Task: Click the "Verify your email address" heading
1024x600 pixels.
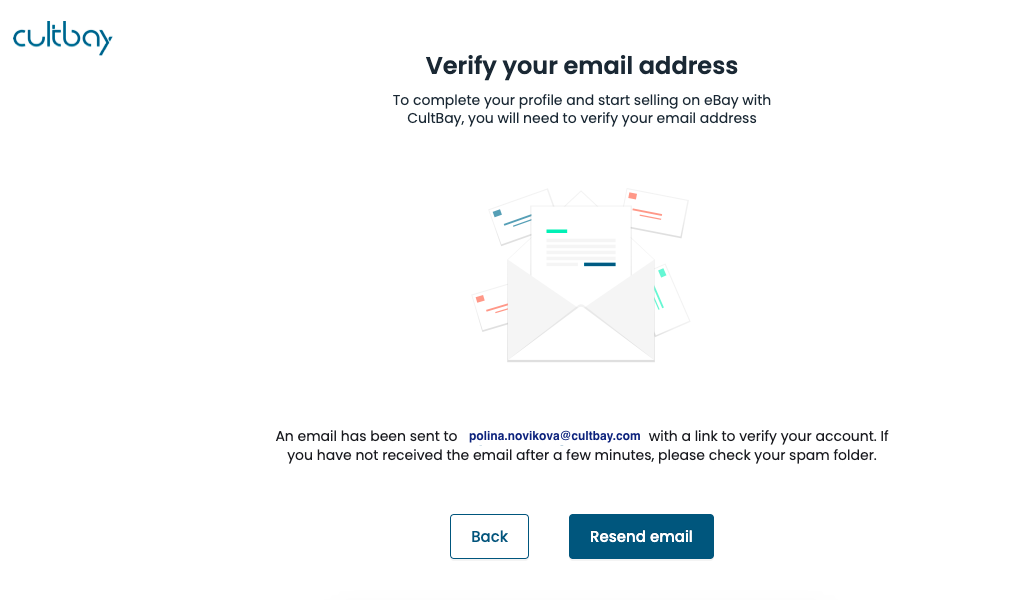Action: click(581, 66)
